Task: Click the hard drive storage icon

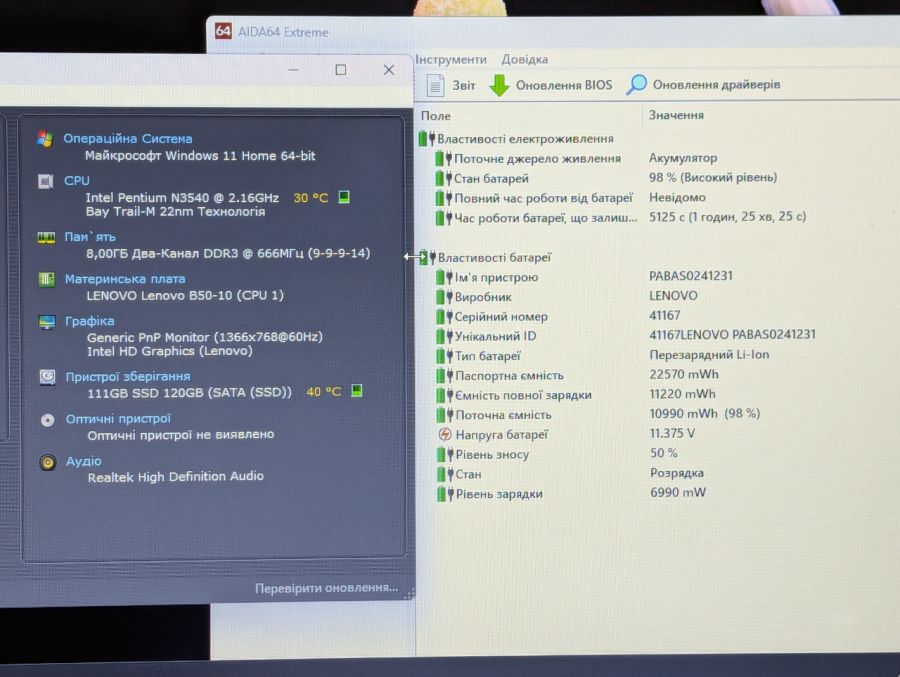Action: (47, 377)
